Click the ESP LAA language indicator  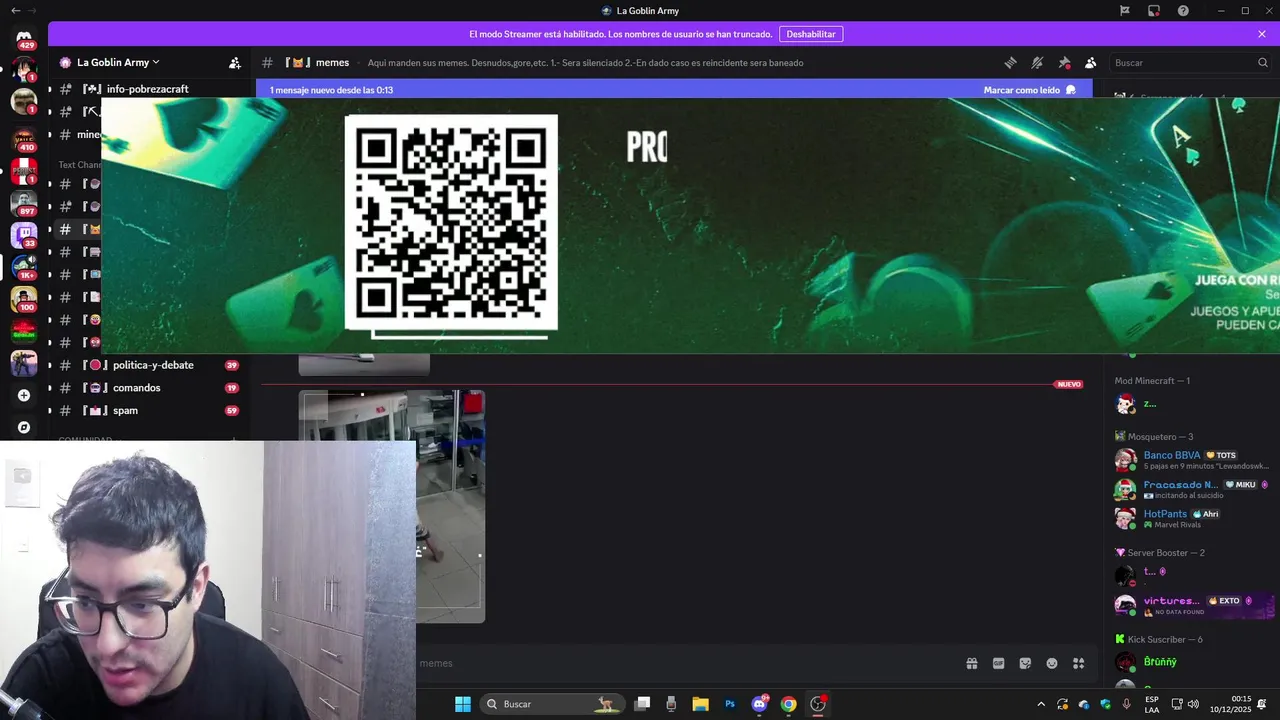click(x=1152, y=704)
